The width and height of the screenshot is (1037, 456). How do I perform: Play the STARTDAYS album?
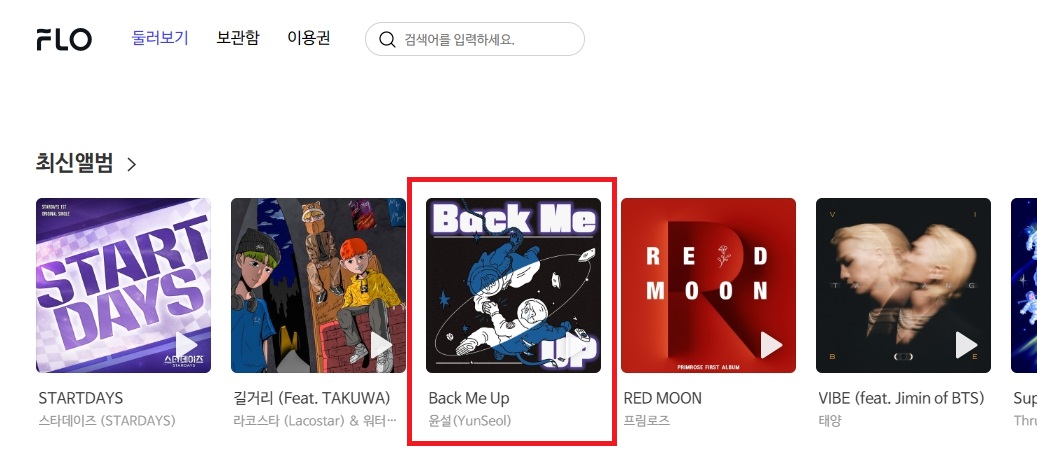coord(186,345)
